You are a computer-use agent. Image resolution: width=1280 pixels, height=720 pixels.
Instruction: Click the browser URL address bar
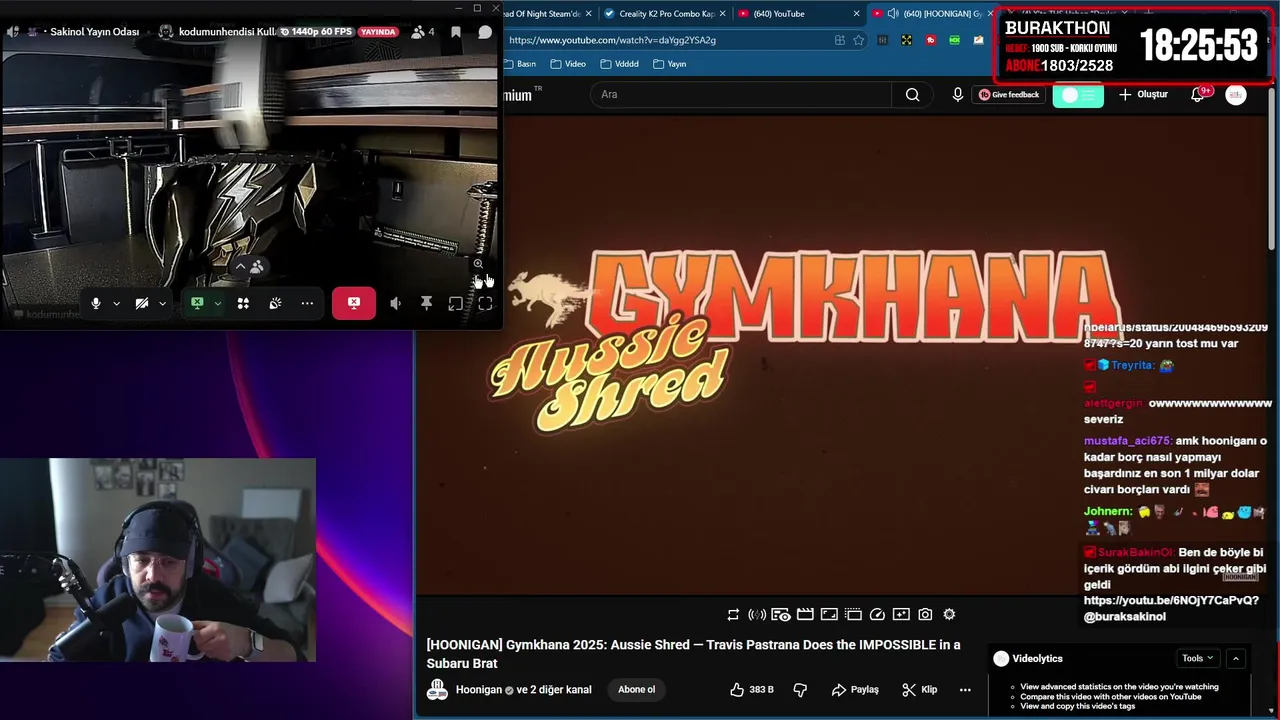click(x=668, y=40)
